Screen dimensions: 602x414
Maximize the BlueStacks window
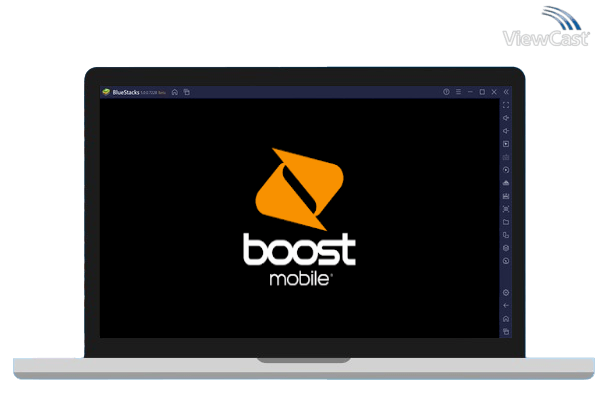tap(482, 92)
